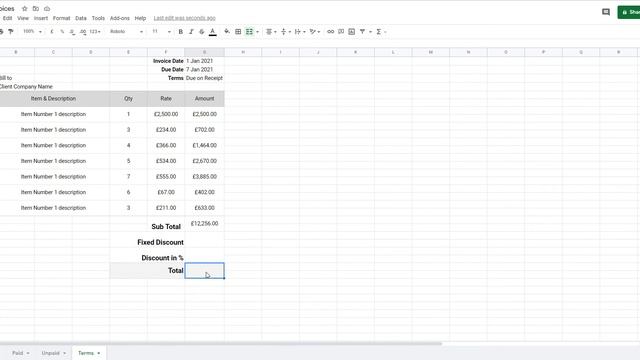Open the borders tool
Viewport: 640px width, 360px height.
[238, 31]
